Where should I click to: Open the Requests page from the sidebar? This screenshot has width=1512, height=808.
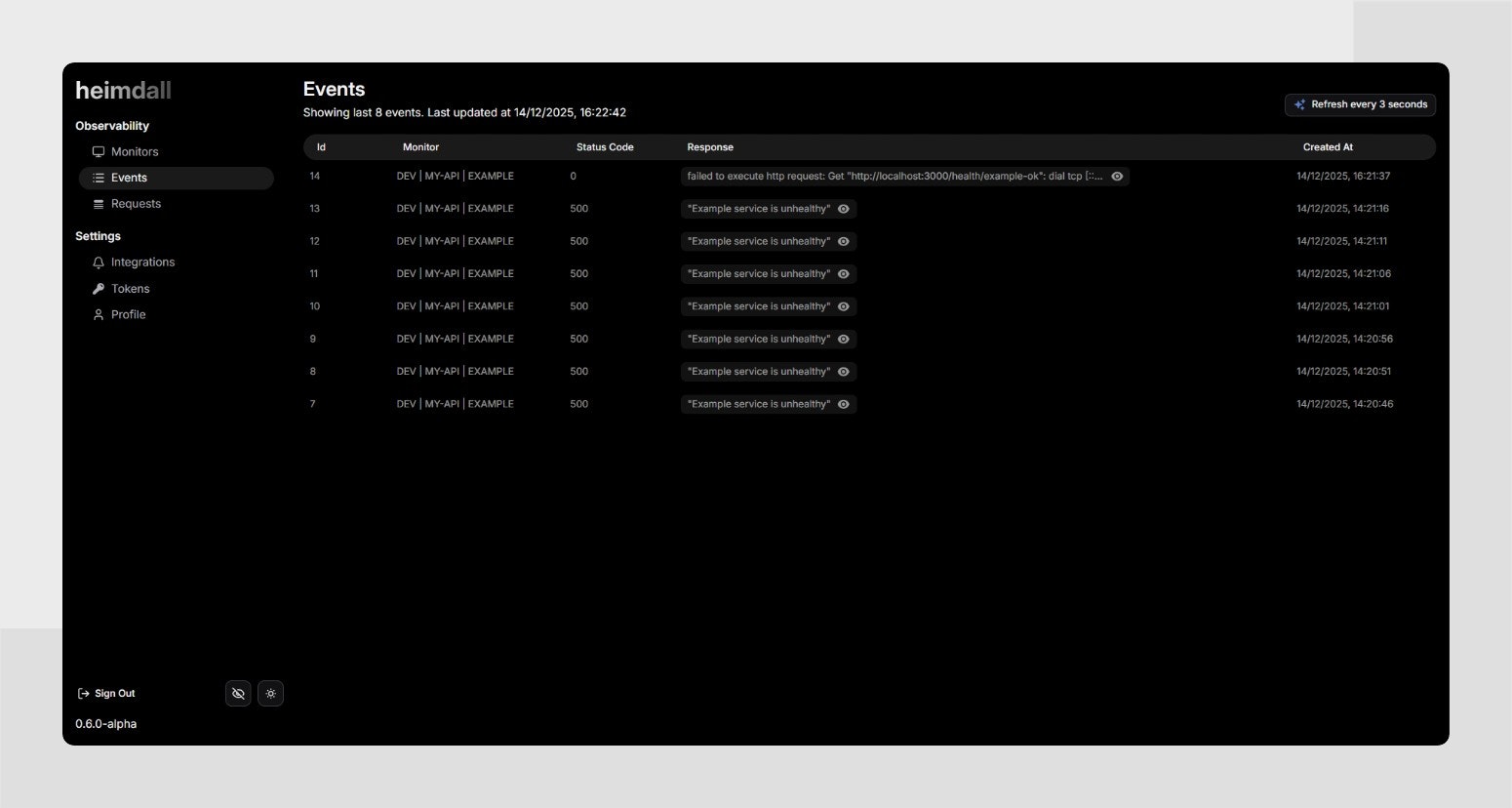136,203
